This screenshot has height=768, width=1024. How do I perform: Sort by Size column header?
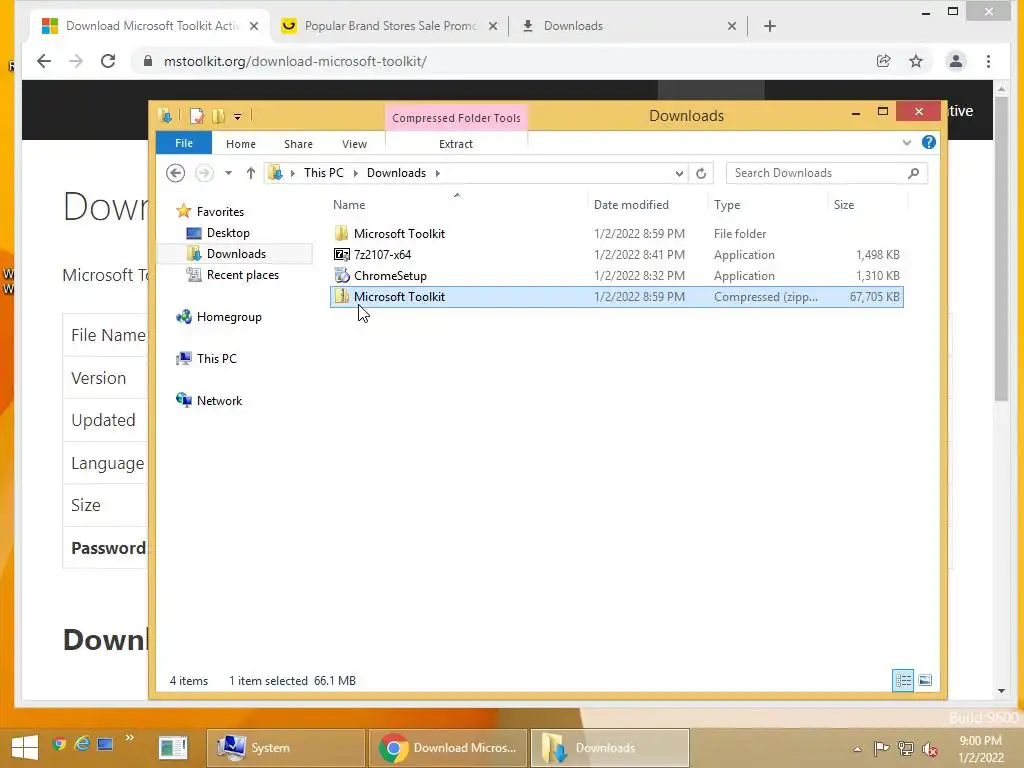coord(867,205)
